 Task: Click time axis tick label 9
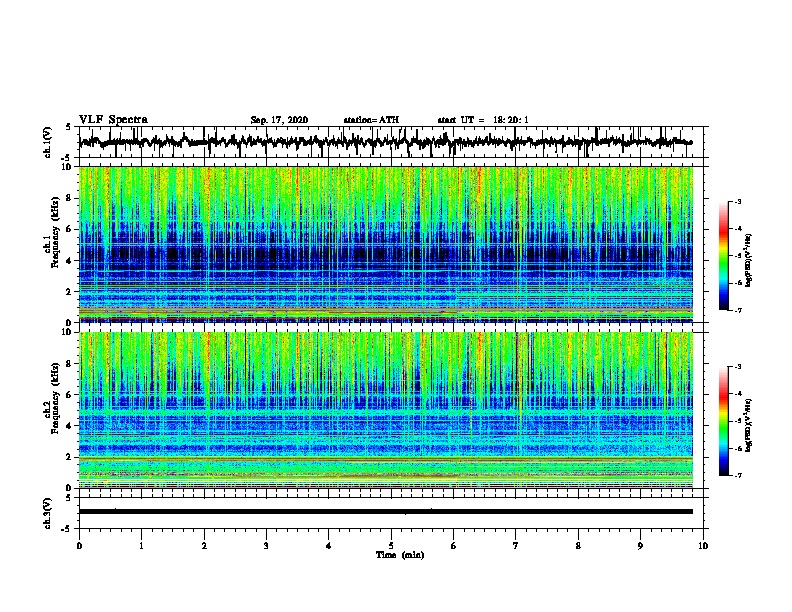point(640,546)
